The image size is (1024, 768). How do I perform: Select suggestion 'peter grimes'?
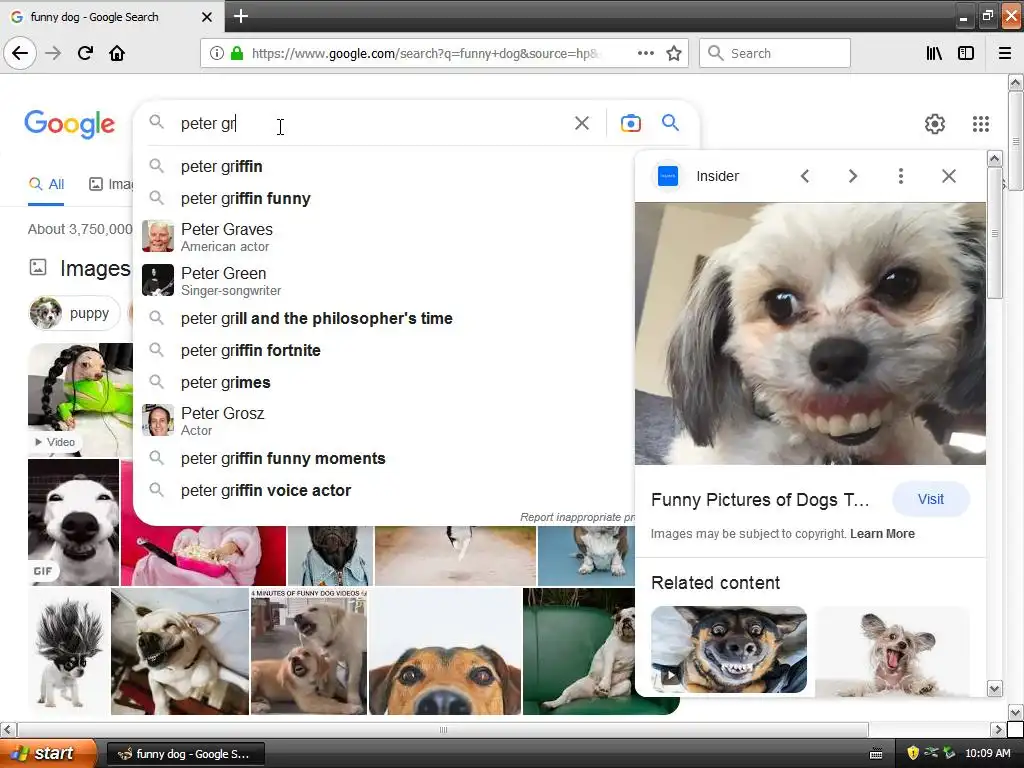[x=385, y=382]
